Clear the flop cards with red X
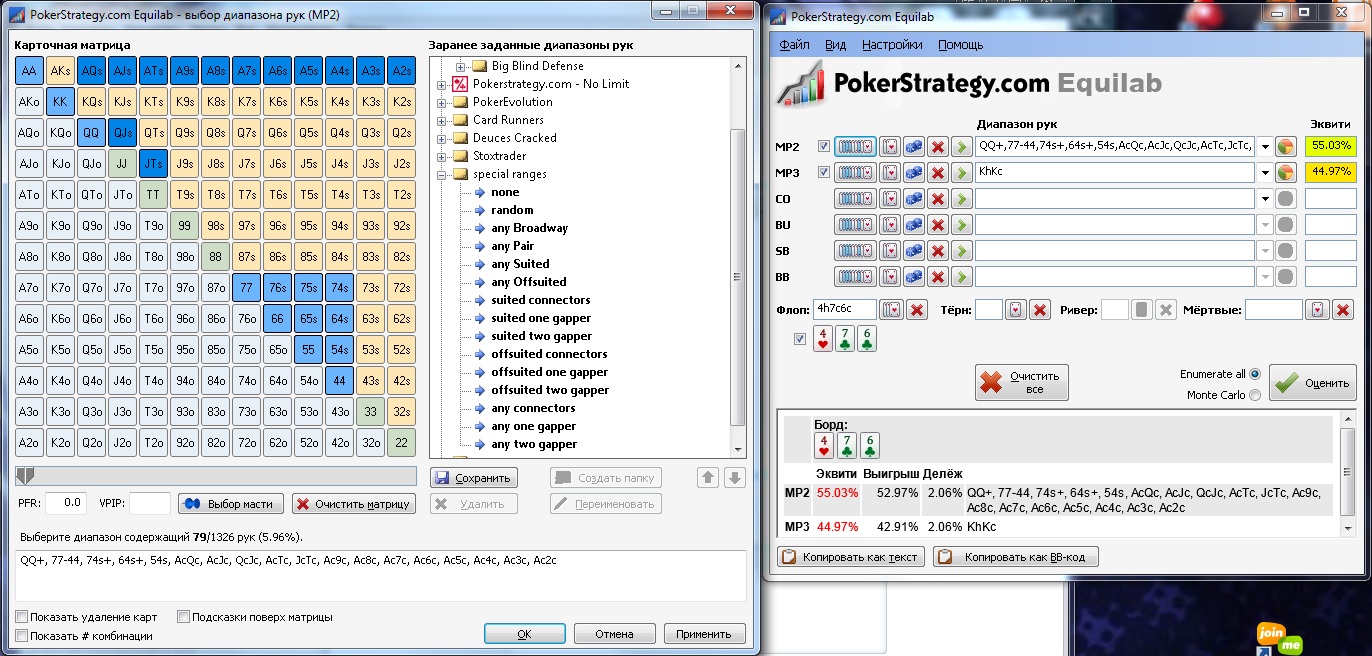Image resolution: width=1372 pixels, height=656 pixels. pos(916,310)
